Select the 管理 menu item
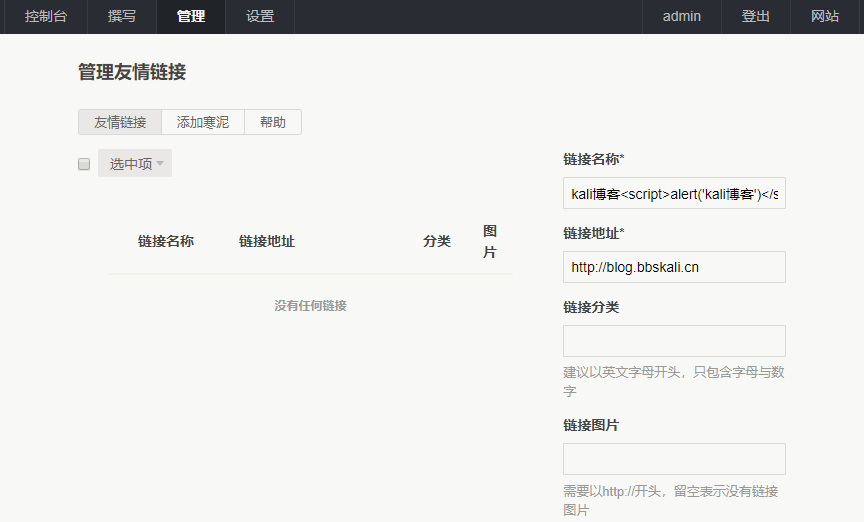864x522 pixels. click(191, 17)
